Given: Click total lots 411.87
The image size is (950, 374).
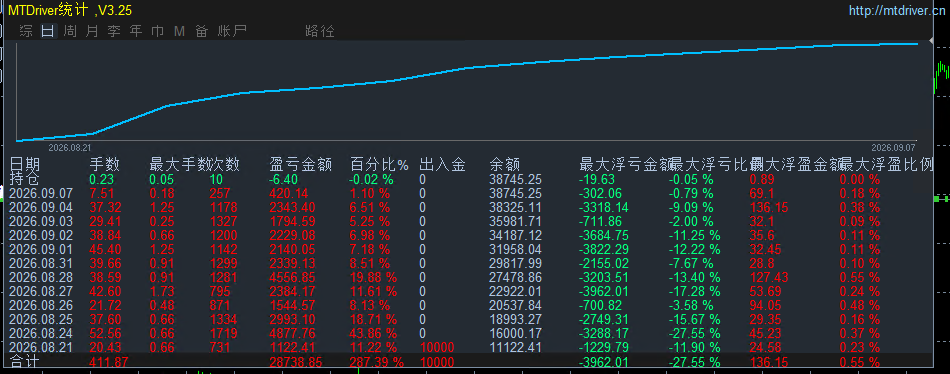Looking at the screenshot, I should point(108,362).
